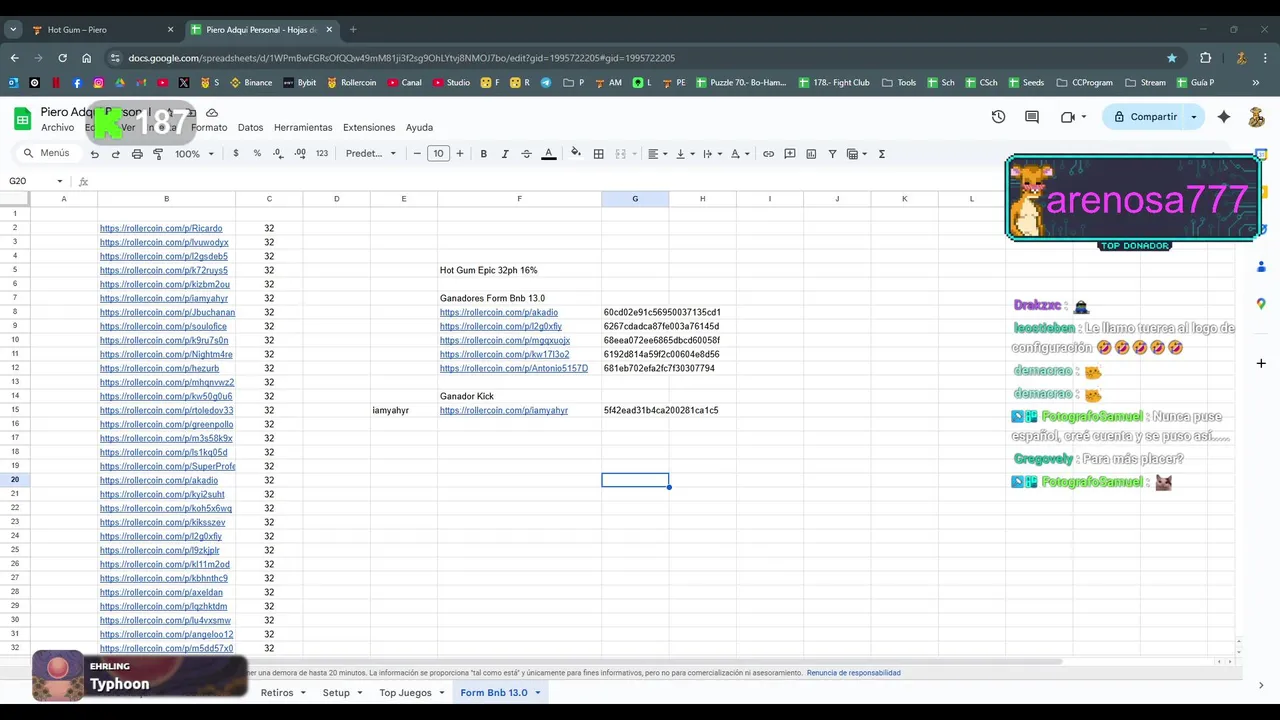Open the Ayuda menu

[419, 128]
